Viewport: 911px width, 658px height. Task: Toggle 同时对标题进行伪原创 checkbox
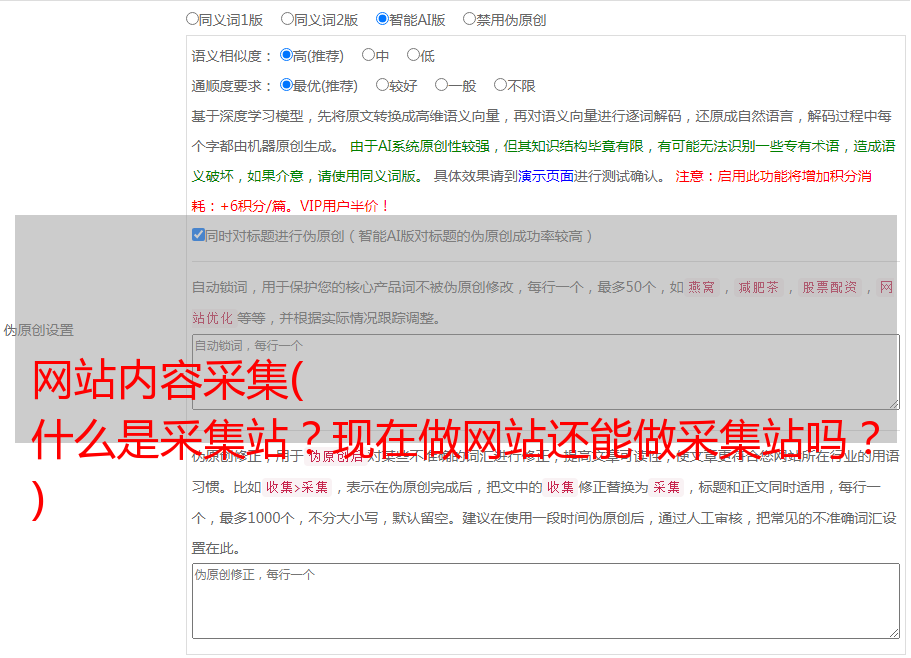point(198,235)
